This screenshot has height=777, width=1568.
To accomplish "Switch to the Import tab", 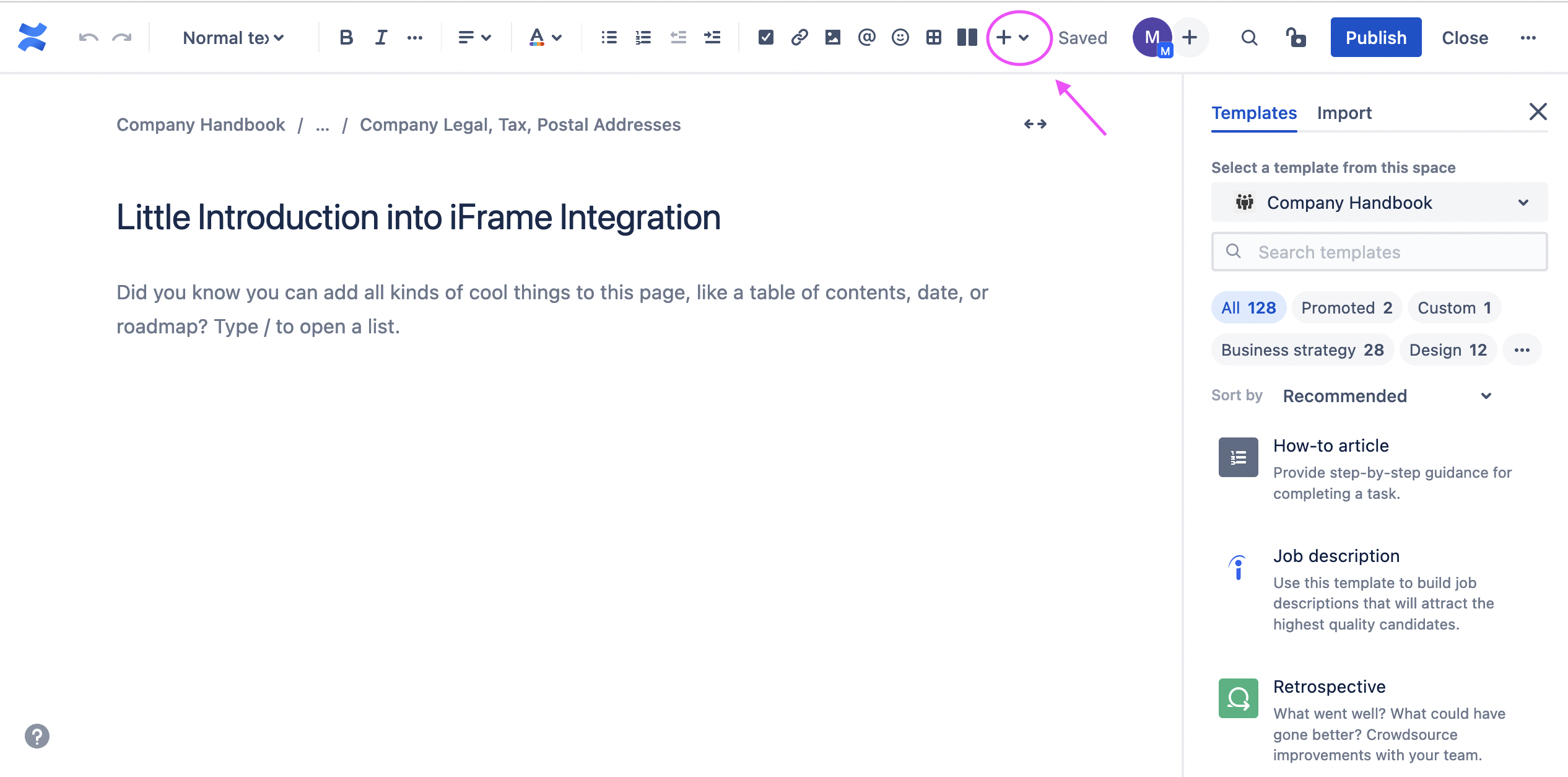I will (1343, 112).
